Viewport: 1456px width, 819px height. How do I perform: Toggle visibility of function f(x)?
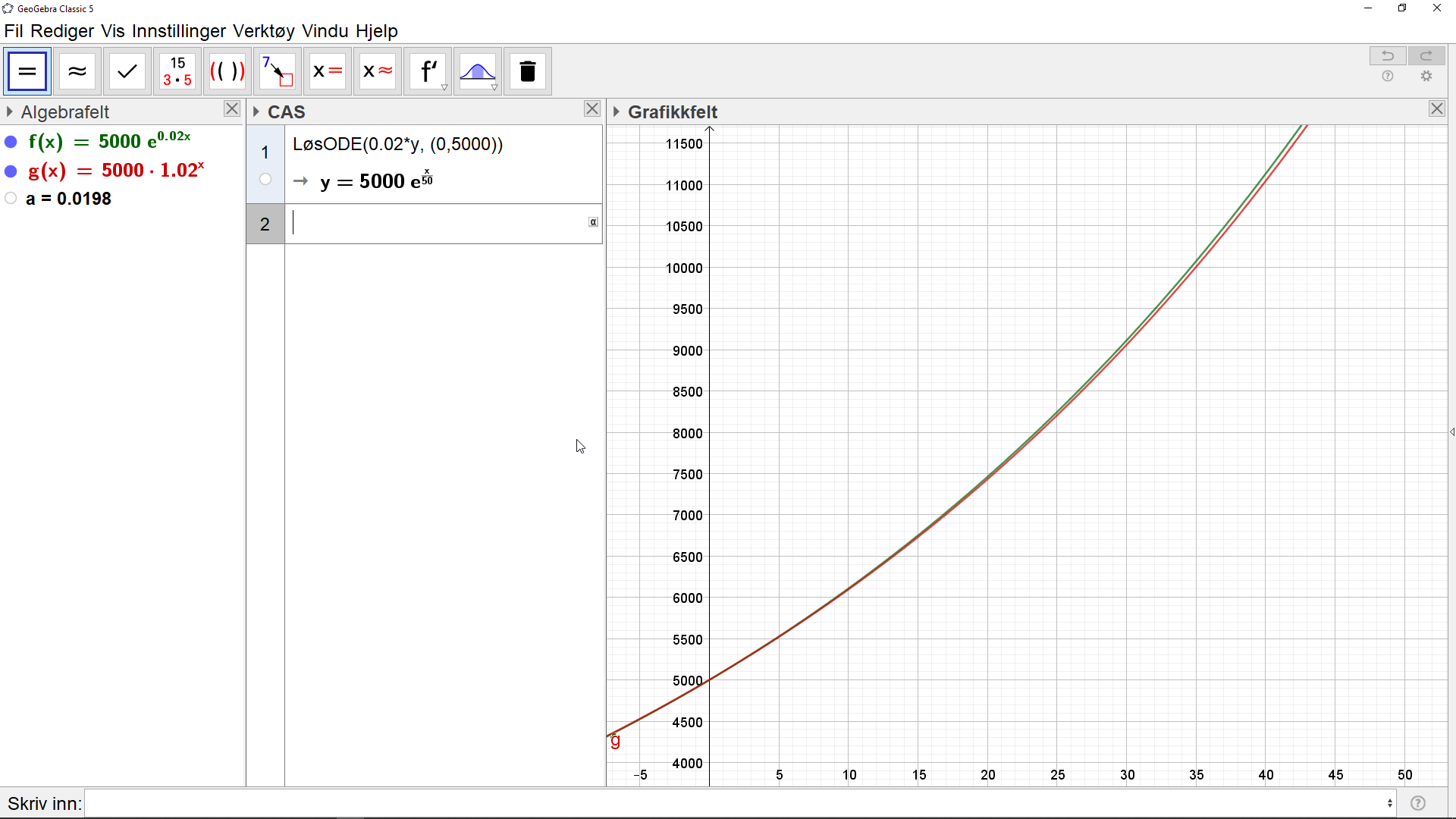tap(11, 142)
